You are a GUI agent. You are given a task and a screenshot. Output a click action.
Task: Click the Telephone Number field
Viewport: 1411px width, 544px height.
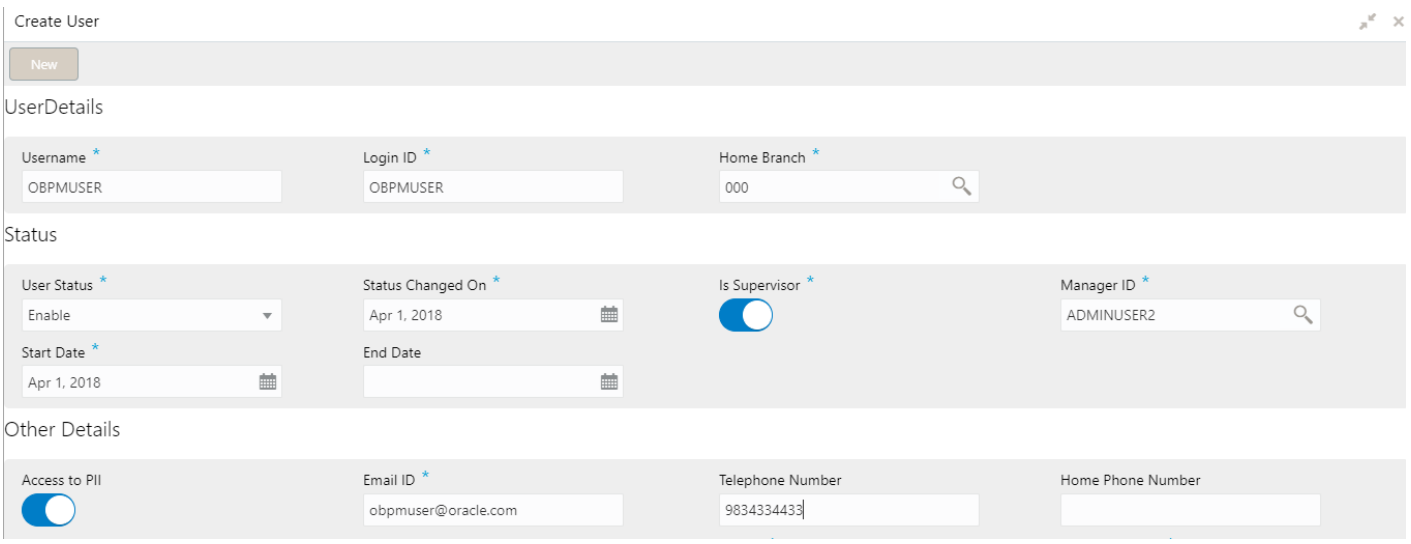click(849, 510)
